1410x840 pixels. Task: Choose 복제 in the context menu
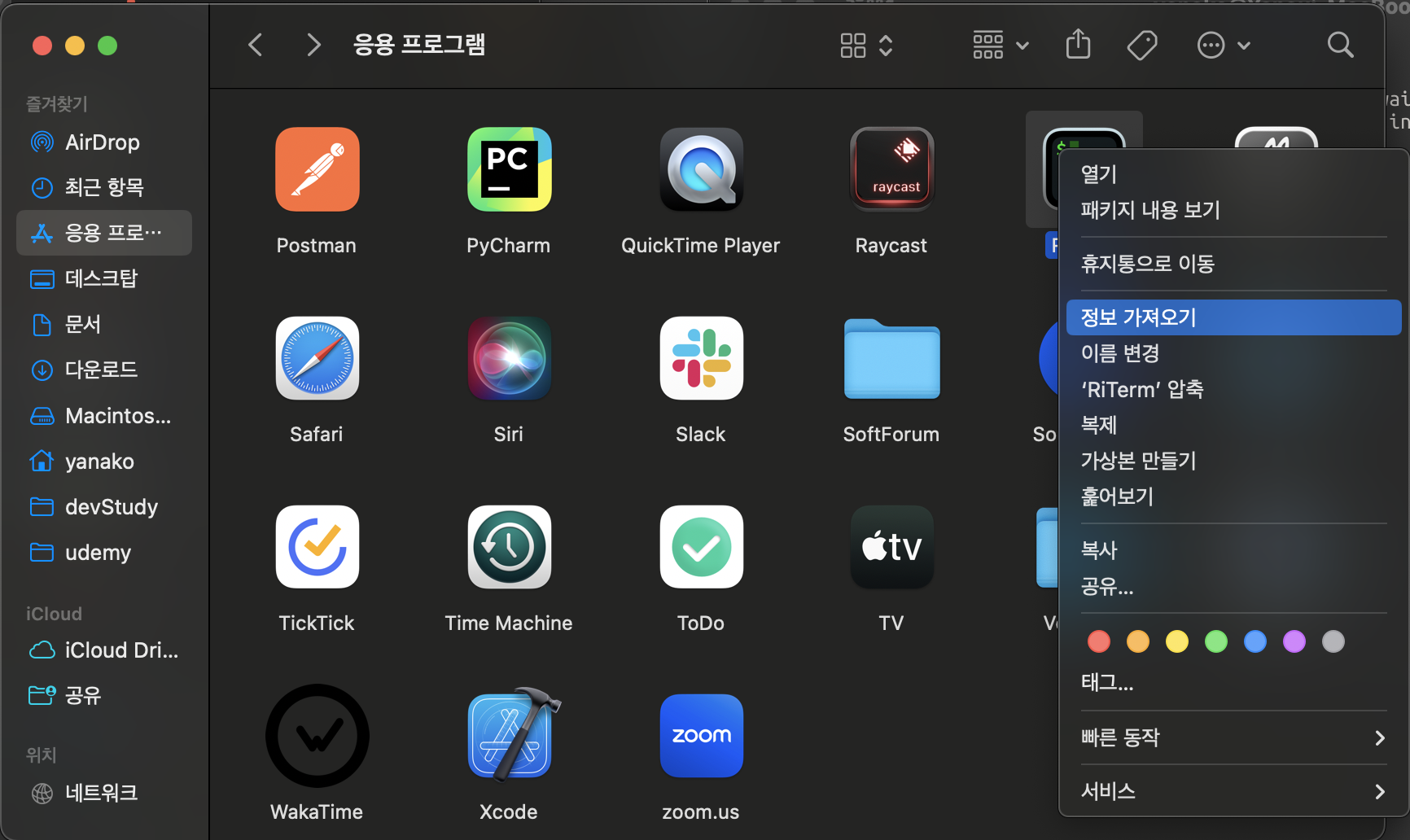(1233, 425)
